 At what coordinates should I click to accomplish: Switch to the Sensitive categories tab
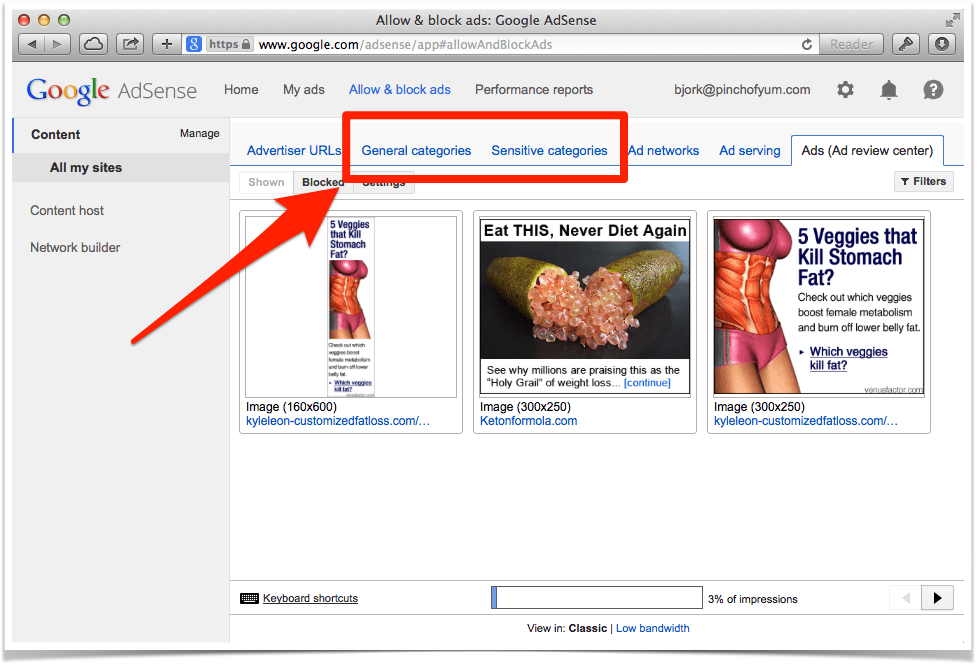(x=549, y=150)
